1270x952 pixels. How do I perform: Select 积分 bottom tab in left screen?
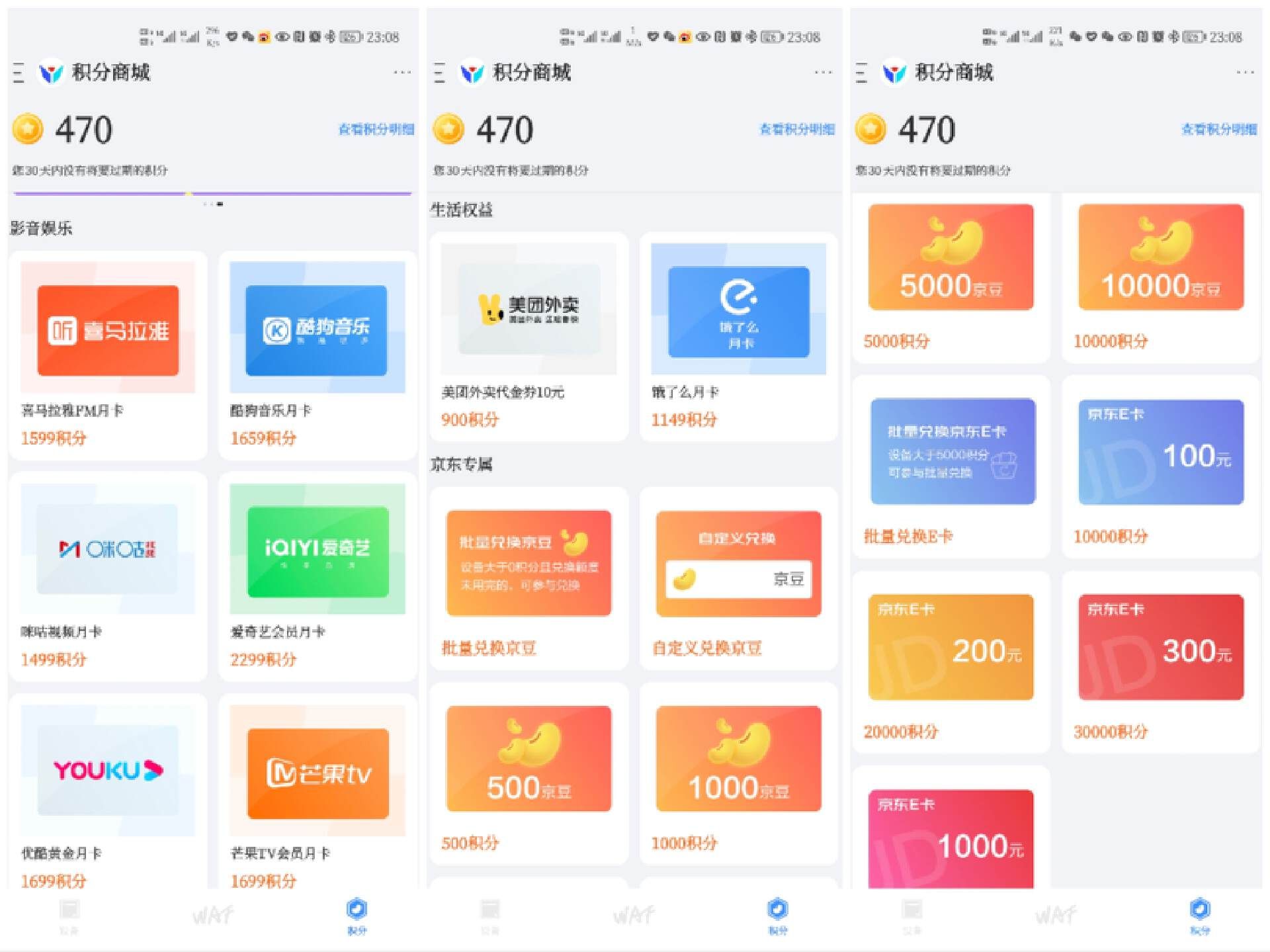pyautogui.click(x=357, y=916)
